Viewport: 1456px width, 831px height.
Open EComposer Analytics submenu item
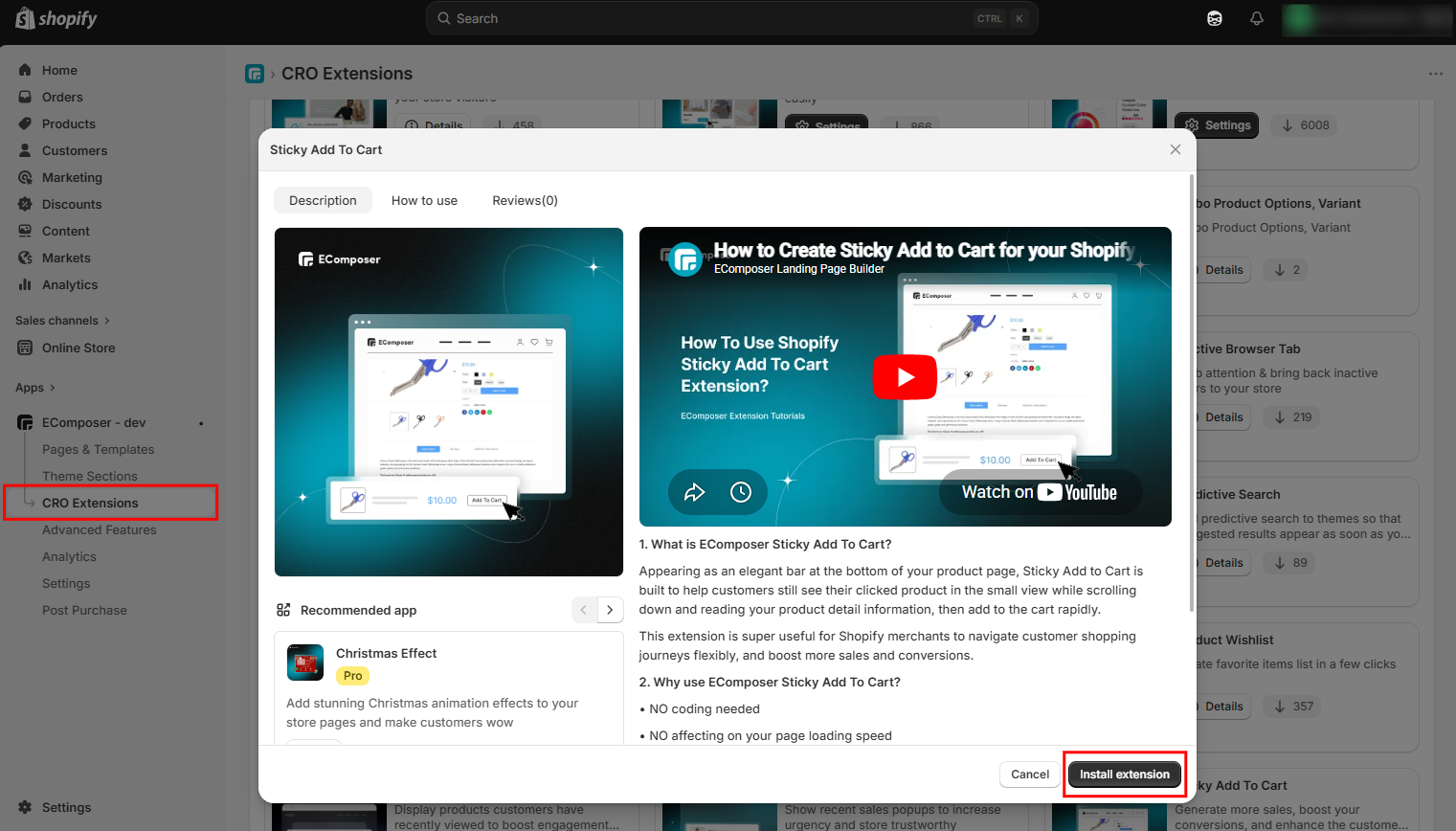69,556
